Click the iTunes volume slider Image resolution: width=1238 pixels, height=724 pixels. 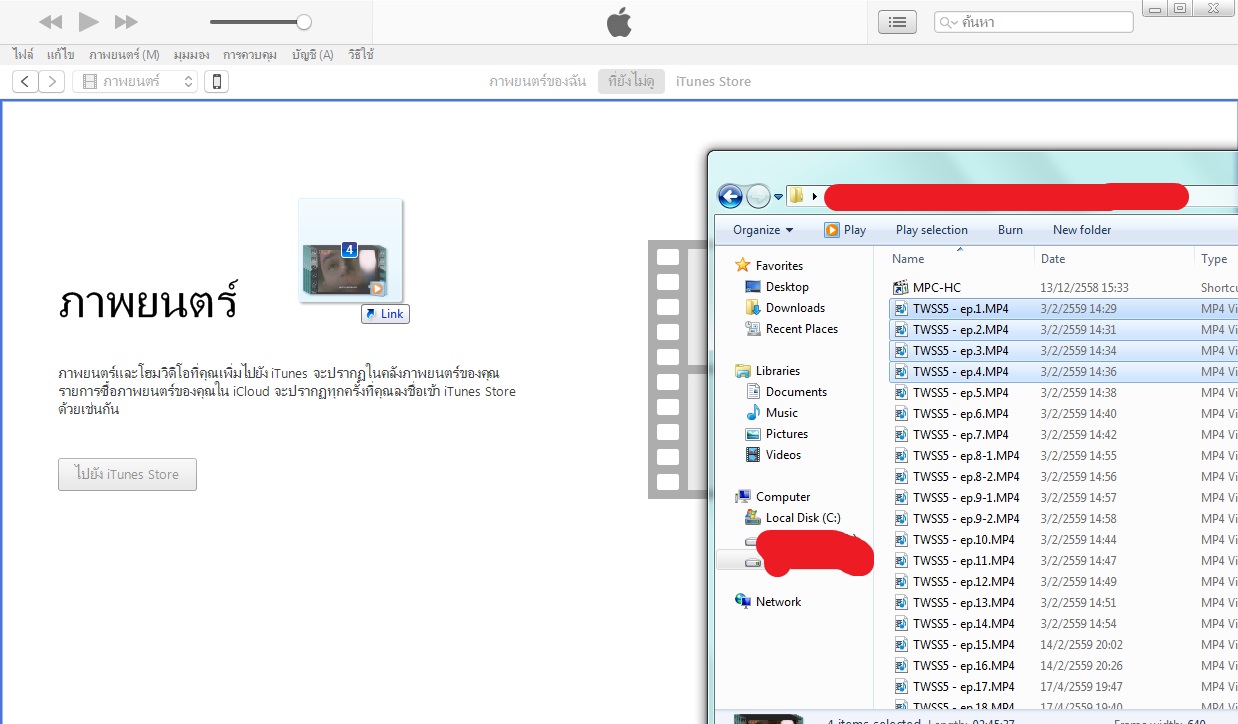click(x=260, y=22)
